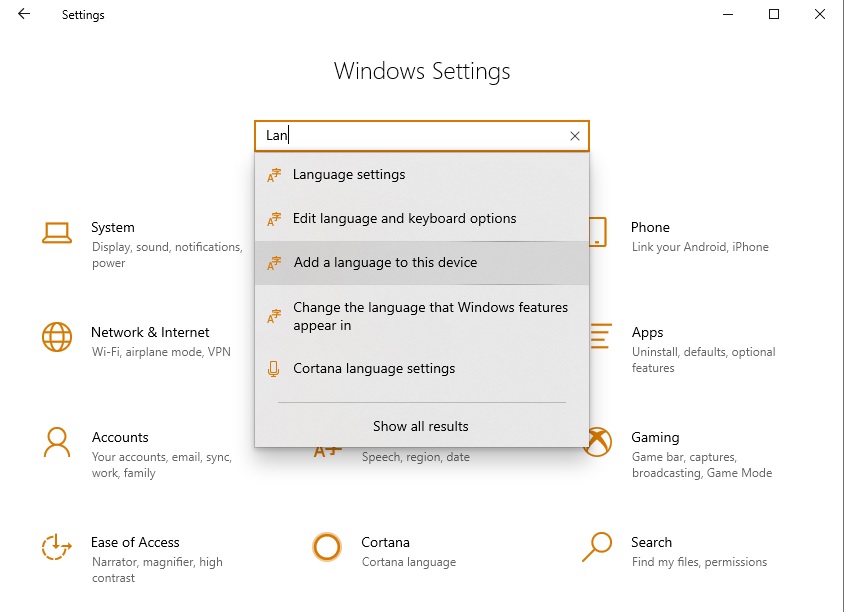Open the System laptop icon
Viewport: 844px width, 612px height.
[x=57, y=233]
